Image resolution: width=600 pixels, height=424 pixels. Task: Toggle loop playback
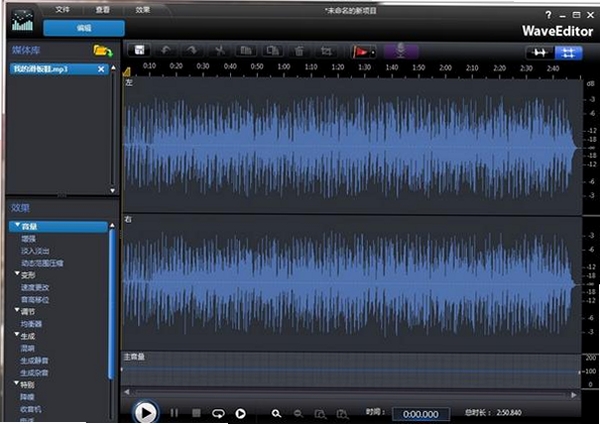pos(218,413)
